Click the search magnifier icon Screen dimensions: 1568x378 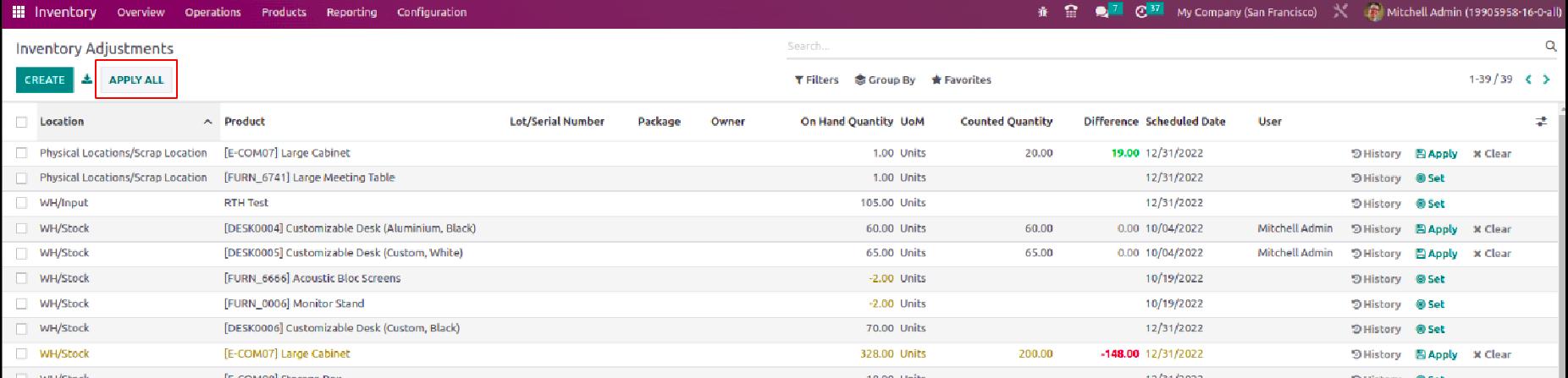pyautogui.click(x=1550, y=47)
